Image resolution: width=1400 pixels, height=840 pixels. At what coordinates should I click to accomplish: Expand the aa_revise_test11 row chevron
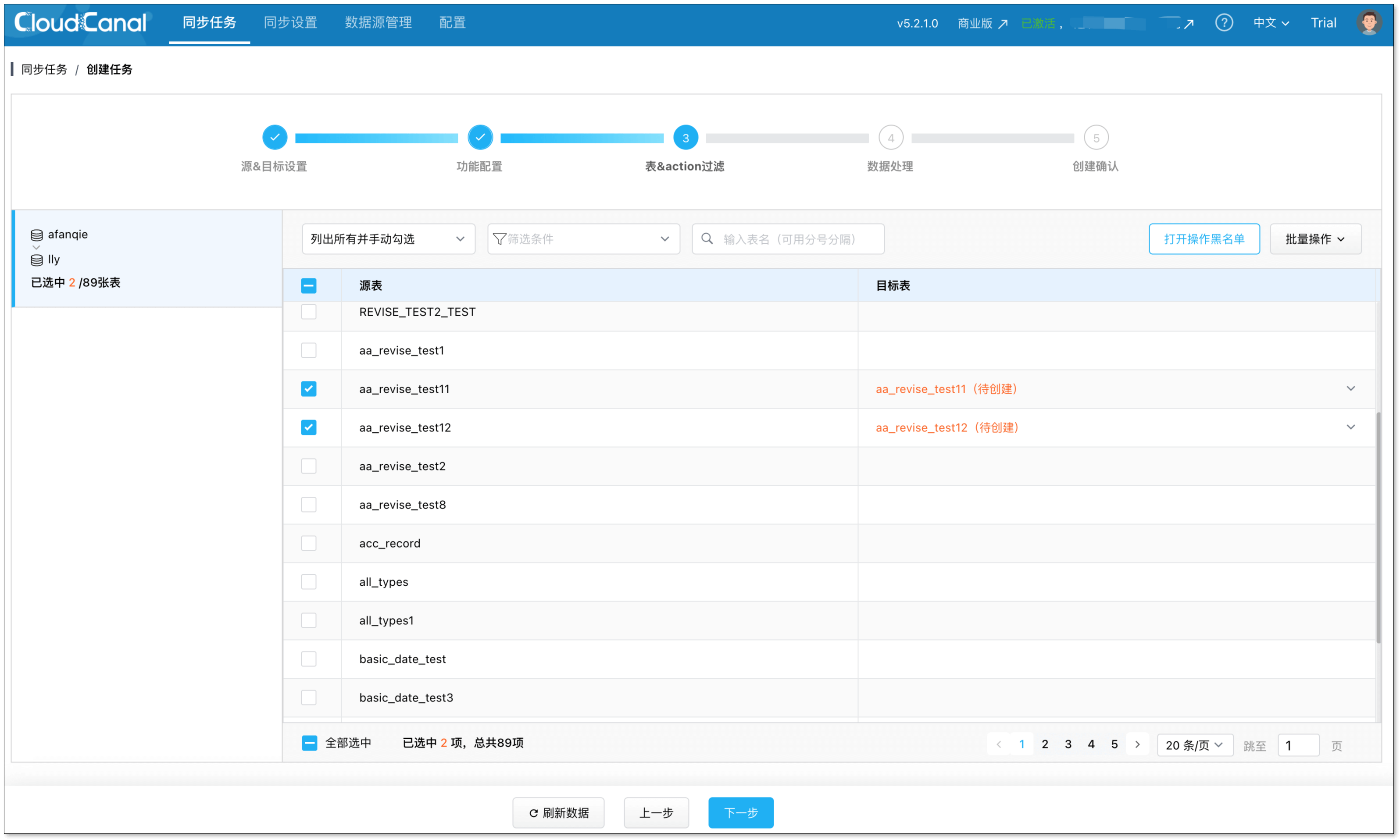pyautogui.click(x=1351, y=389)
